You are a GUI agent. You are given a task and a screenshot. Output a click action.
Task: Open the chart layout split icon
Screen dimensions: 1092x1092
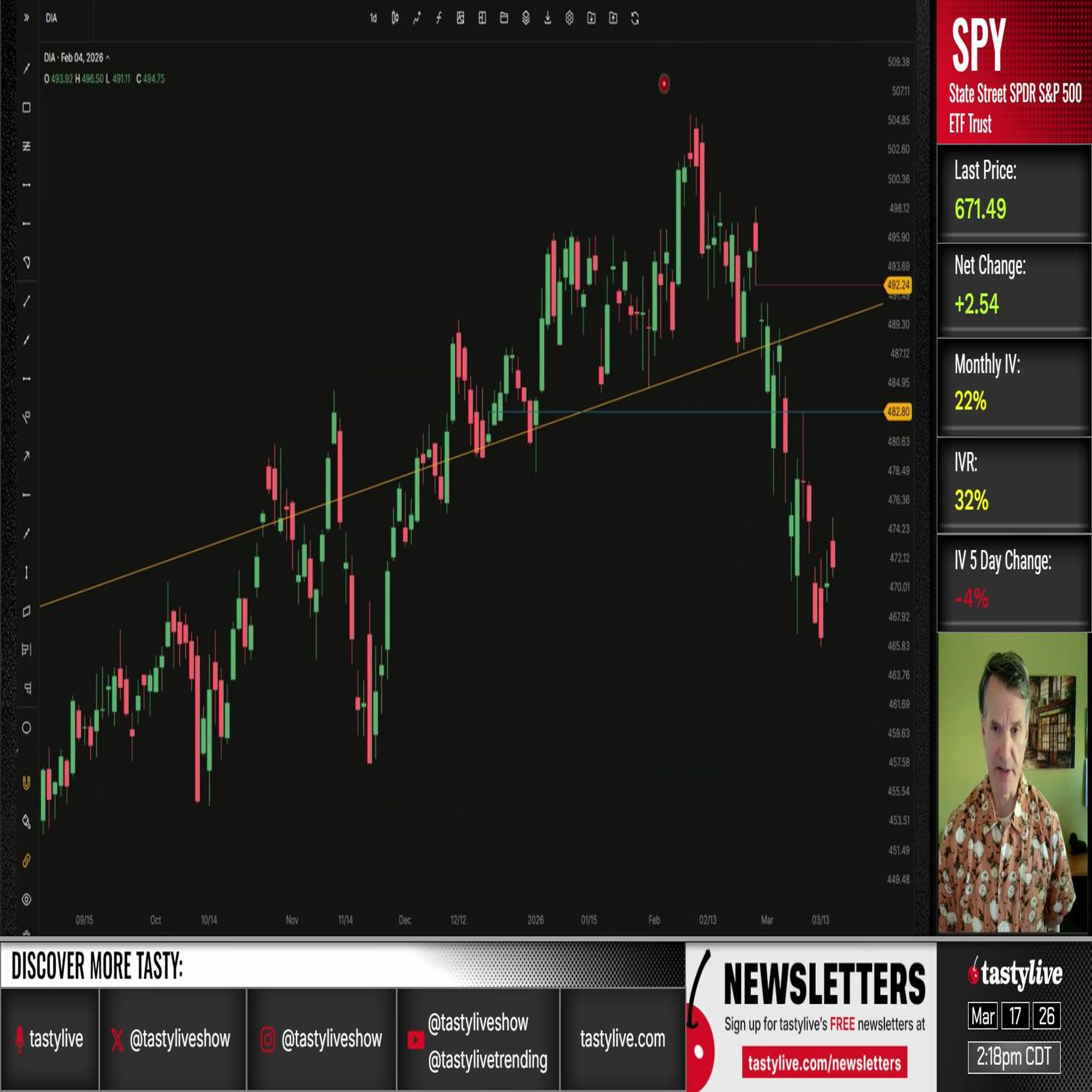click(482, 19)
